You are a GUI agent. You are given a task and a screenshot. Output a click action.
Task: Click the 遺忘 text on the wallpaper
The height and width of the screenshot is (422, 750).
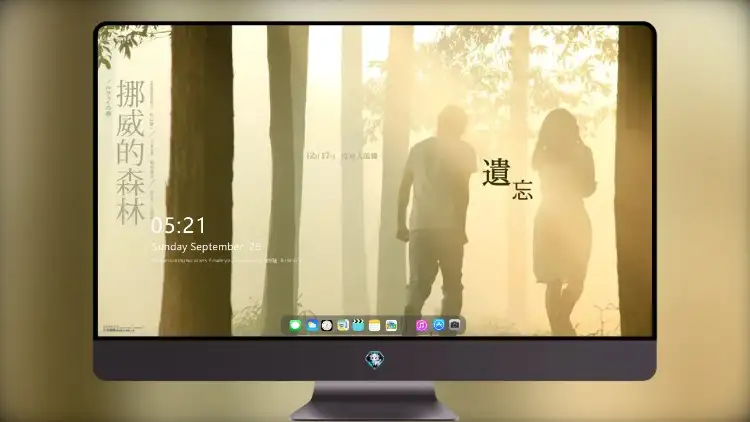tap(507, 179)
